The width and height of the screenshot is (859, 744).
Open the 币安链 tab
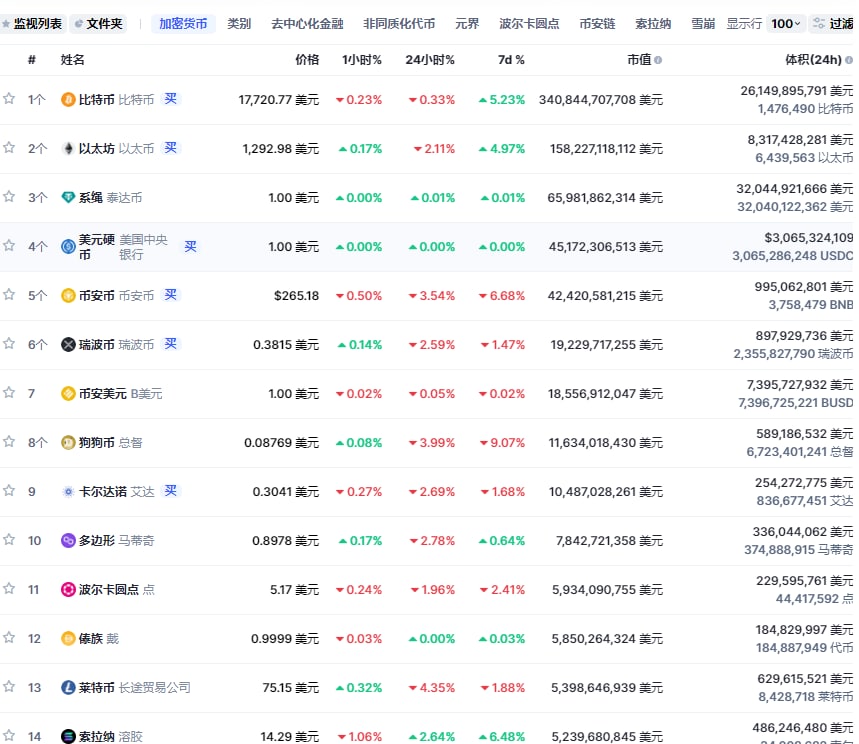pos(597,24)
